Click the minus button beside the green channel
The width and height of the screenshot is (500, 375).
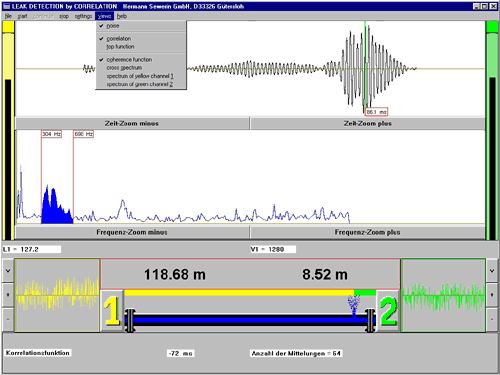click(492, 319)
